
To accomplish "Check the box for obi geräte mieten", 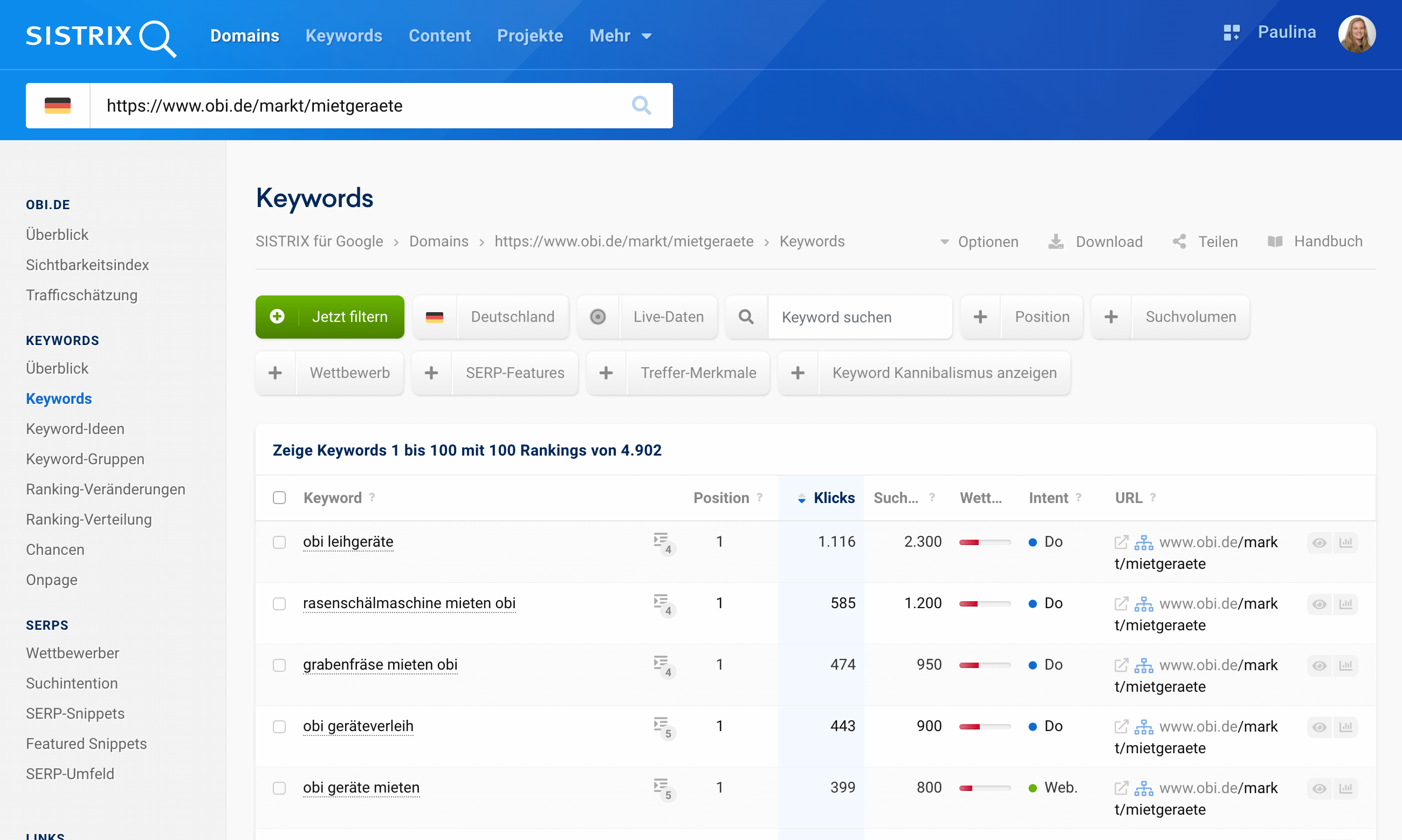I will [x=279, y=788].
